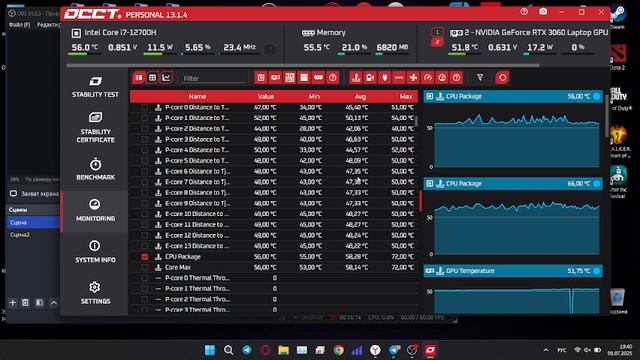Open taskbar Search

[229, 350]
